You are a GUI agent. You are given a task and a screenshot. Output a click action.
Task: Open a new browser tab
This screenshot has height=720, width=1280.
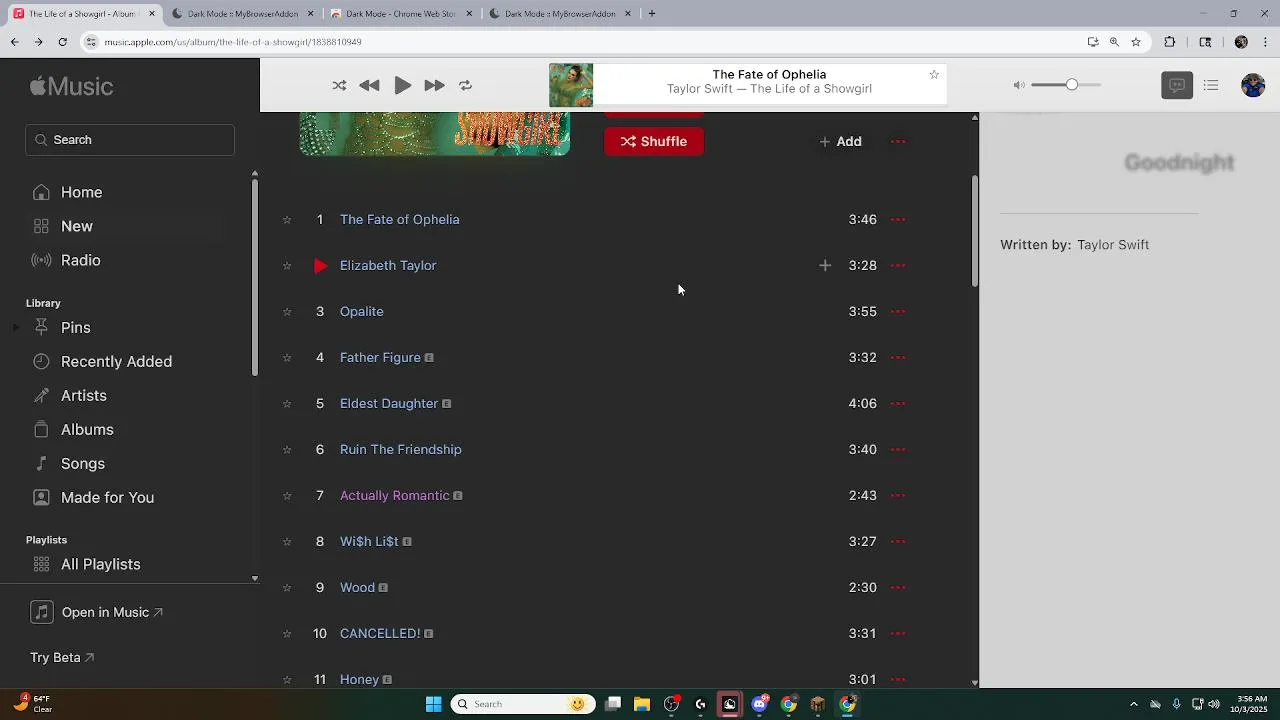click(x=652, y=14)
